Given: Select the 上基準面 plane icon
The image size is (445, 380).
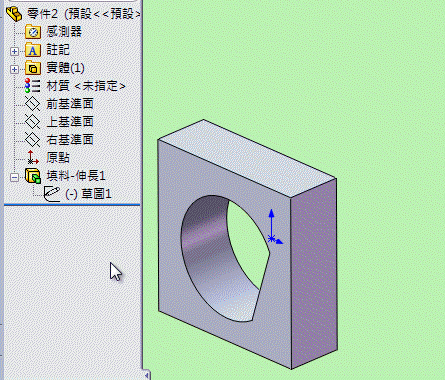Looking at the screenshot, I should [33, 122].
